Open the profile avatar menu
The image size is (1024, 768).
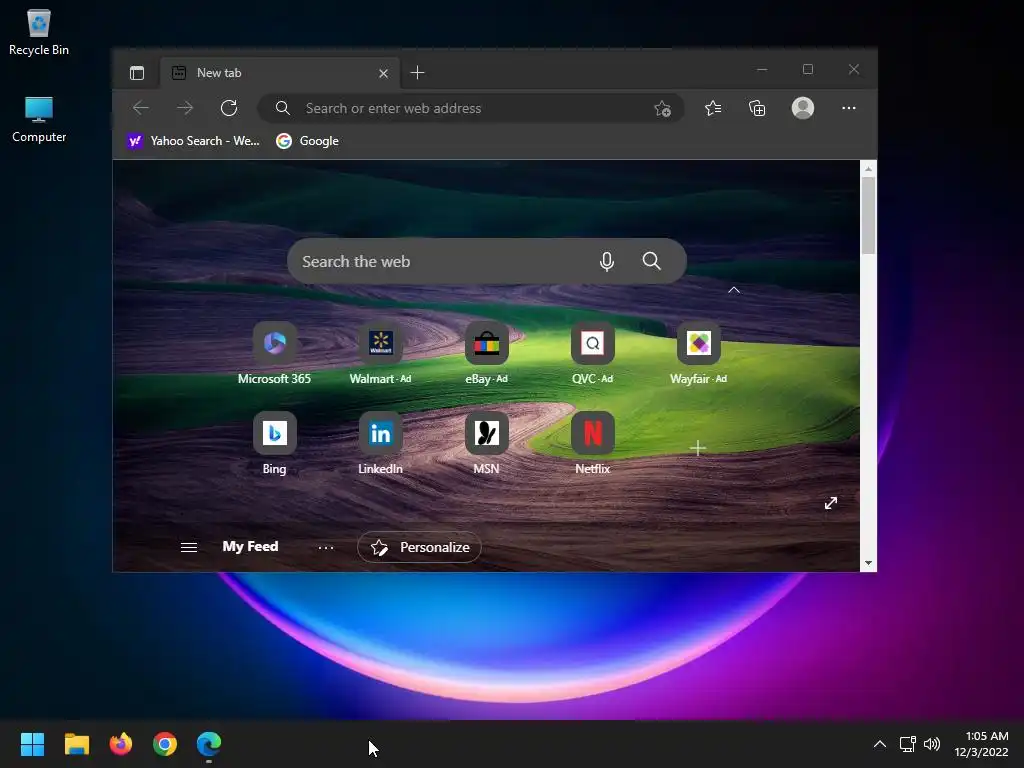click(x=803, y=108)
